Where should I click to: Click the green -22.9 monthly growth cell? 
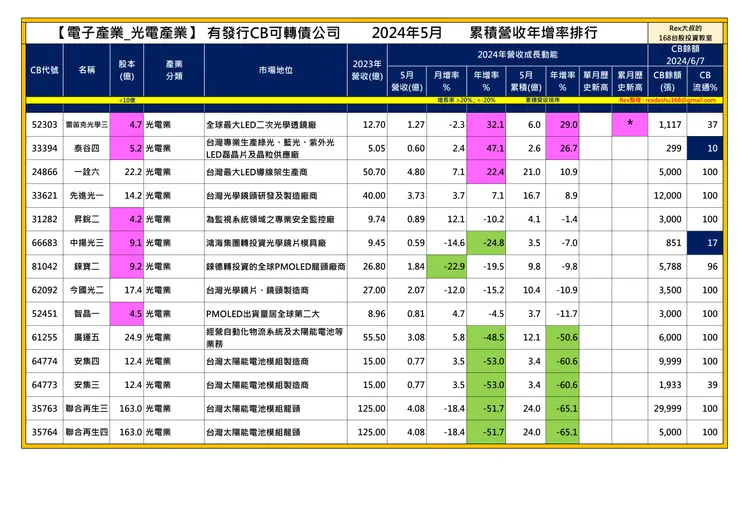click(446, 266)
